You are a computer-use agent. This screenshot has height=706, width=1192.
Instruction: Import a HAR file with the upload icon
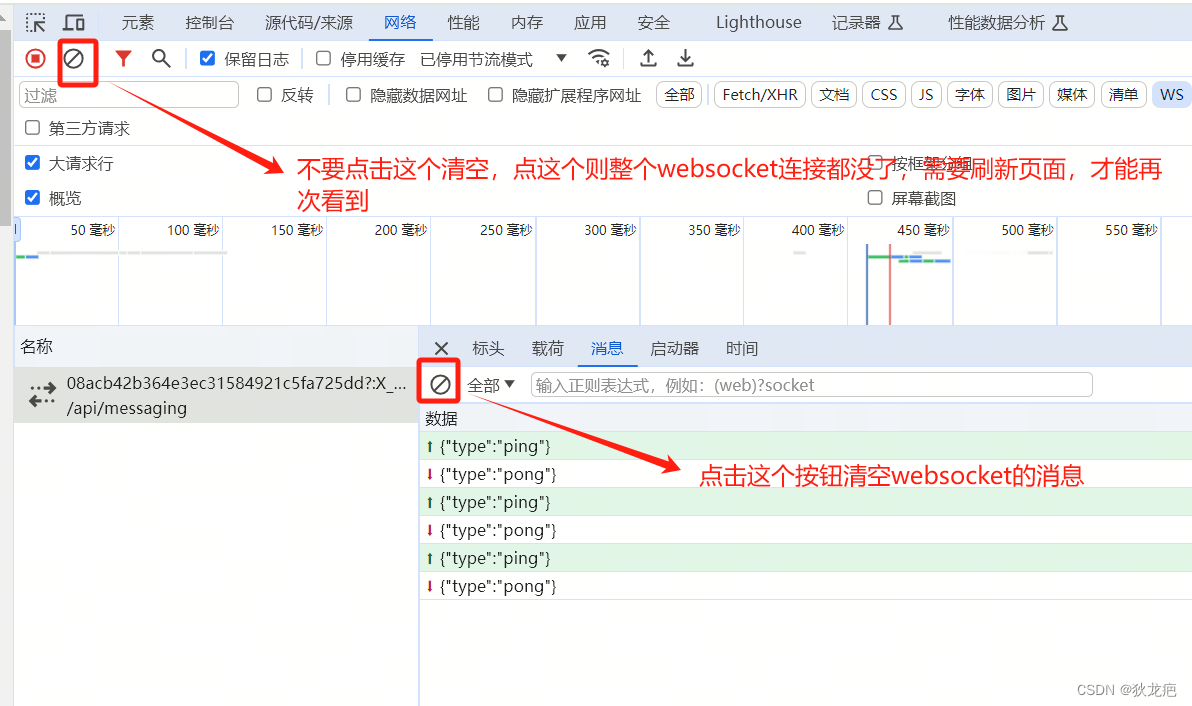pos(648,59)
